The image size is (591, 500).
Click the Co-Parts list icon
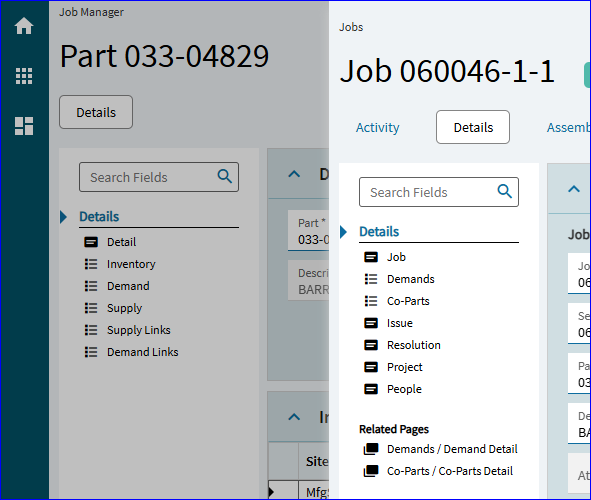click(371, 301)
